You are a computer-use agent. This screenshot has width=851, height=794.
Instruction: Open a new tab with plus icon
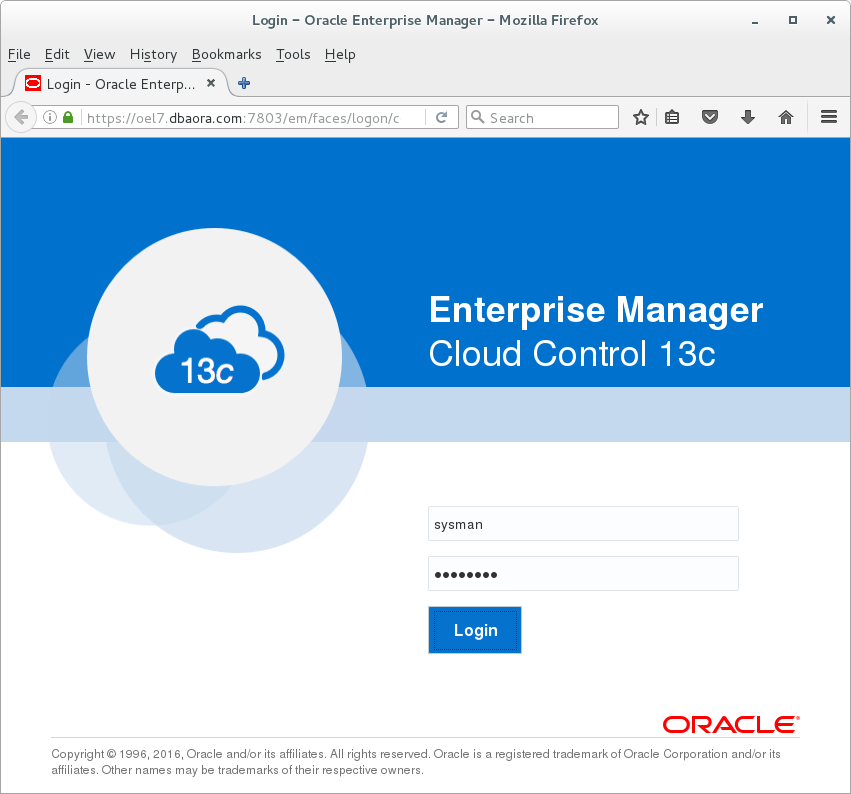click(244, 83)
